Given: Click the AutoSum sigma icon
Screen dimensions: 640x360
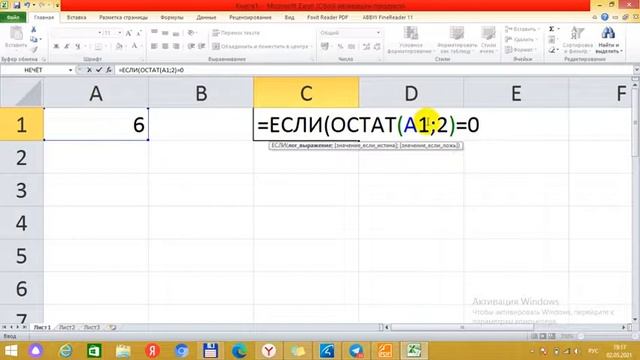Looking at the screenshot, I should pyautogui.click(x=551, y=29).
